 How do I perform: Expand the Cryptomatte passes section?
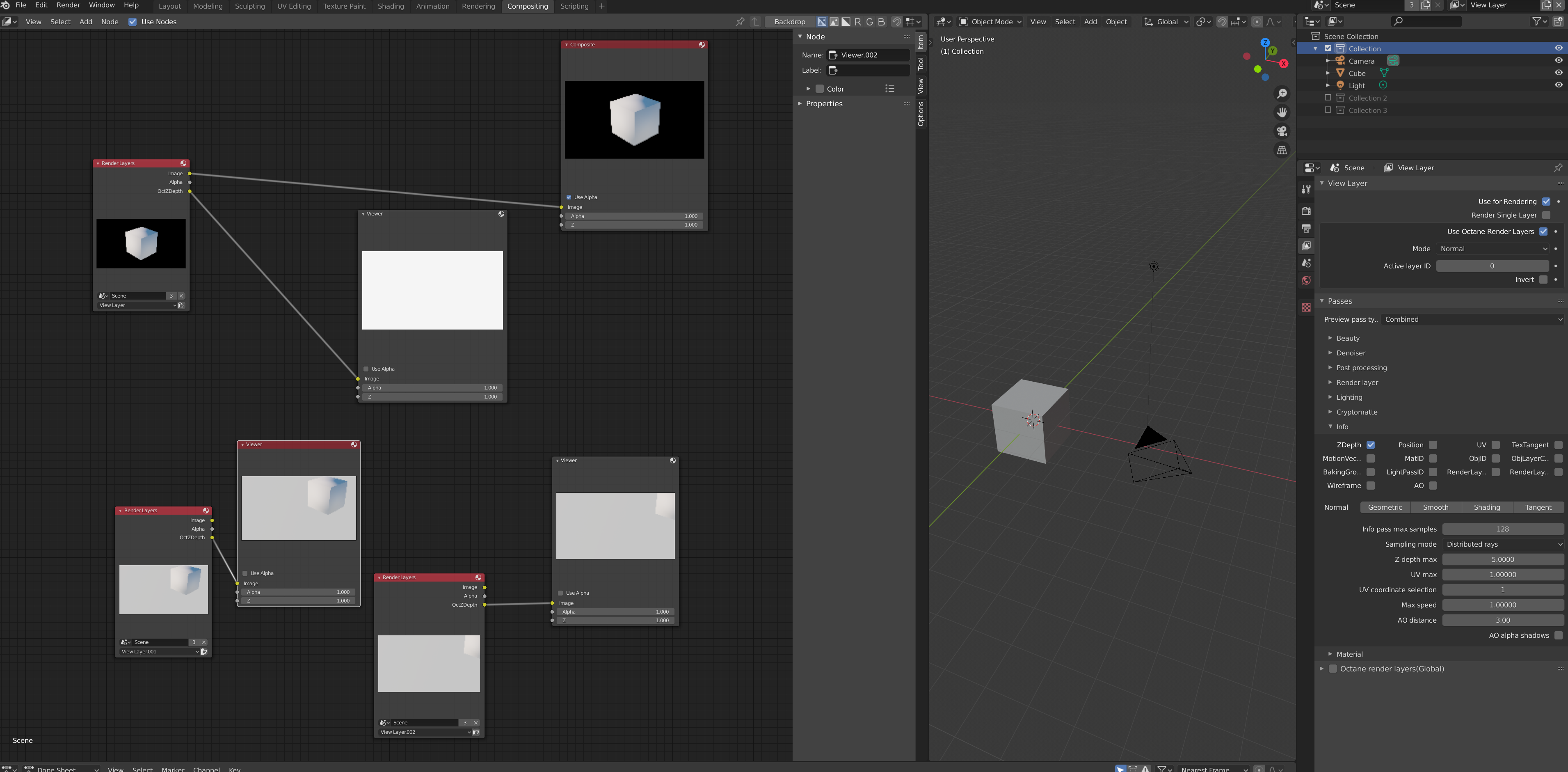pyautogui.click(x=1356, y=412)
